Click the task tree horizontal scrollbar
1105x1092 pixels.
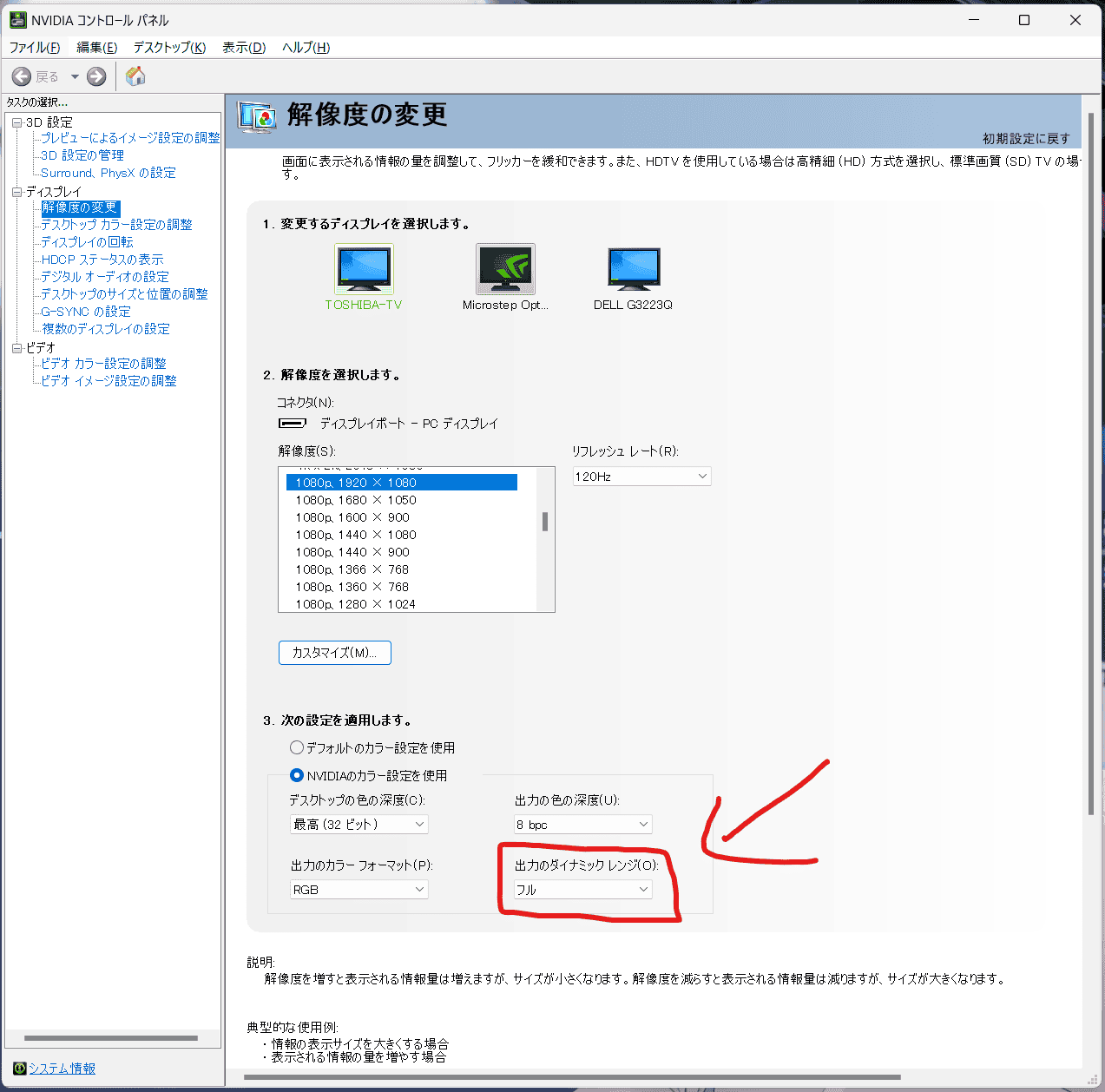111,1038
